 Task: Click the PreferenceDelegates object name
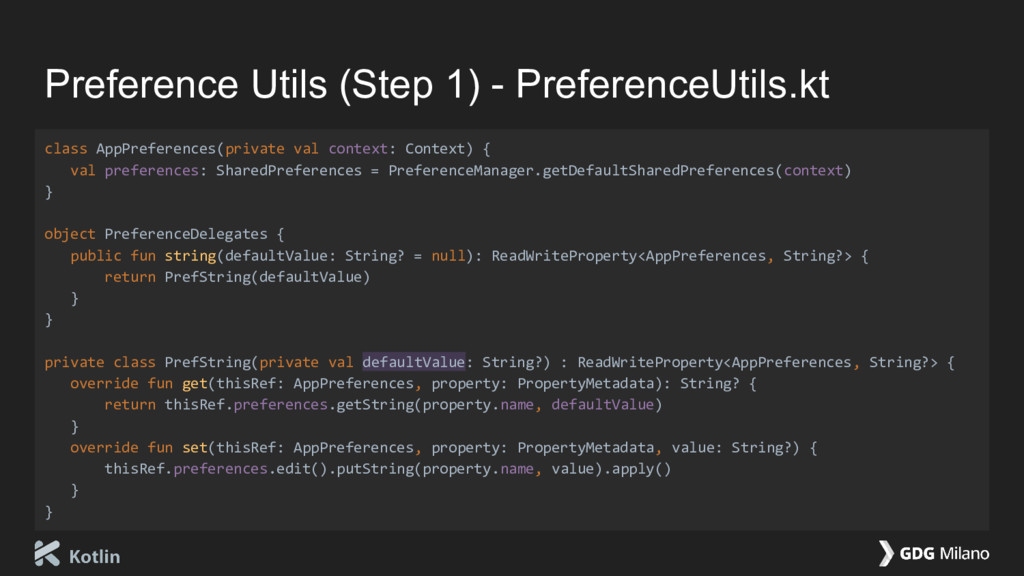pyautogui.click(x=186, y=234)
